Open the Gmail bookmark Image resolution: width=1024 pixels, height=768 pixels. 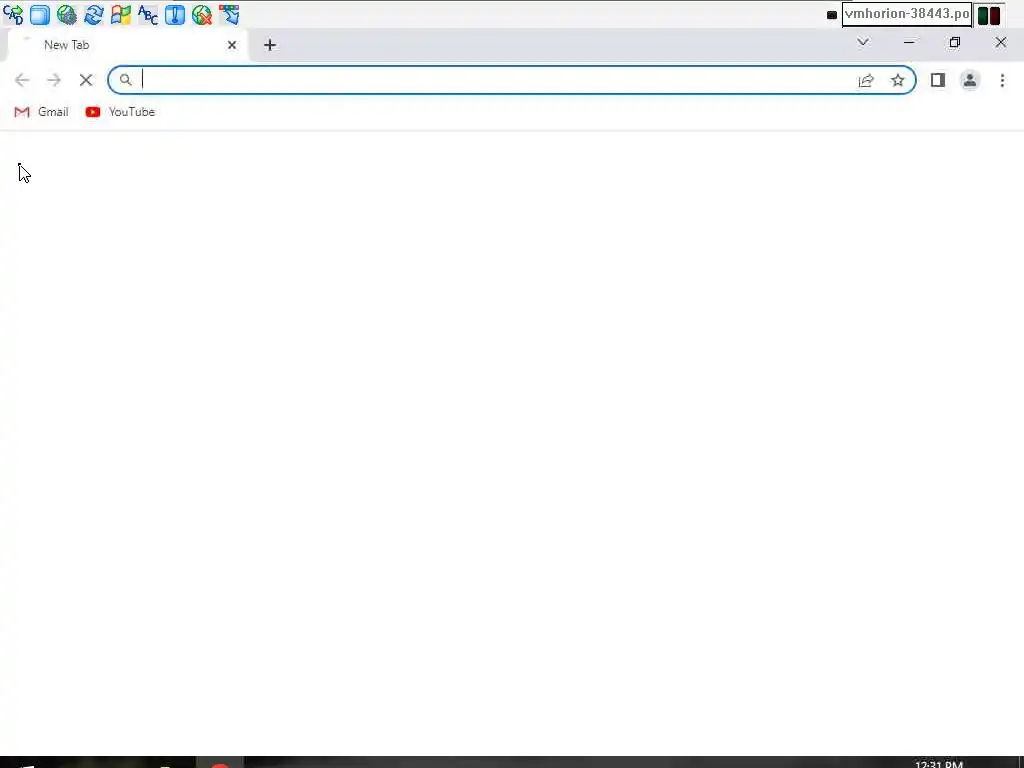(41, 112)
